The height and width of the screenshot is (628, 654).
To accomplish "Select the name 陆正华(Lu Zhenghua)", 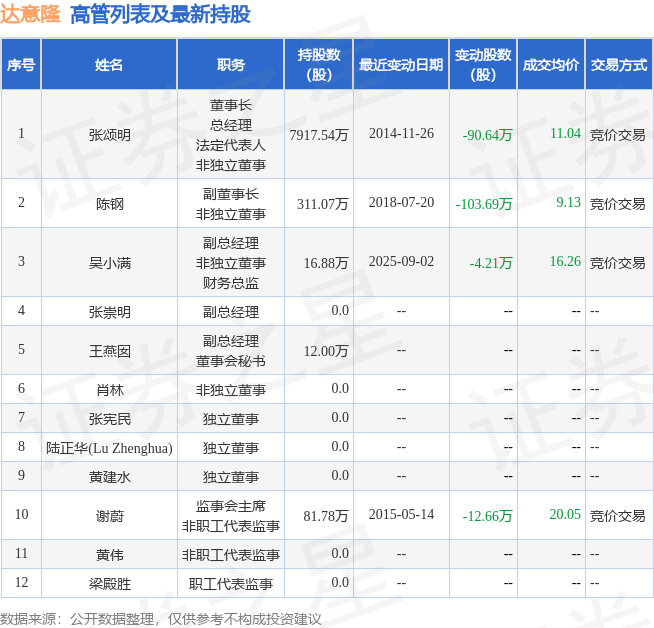I will tap(109, 448).
